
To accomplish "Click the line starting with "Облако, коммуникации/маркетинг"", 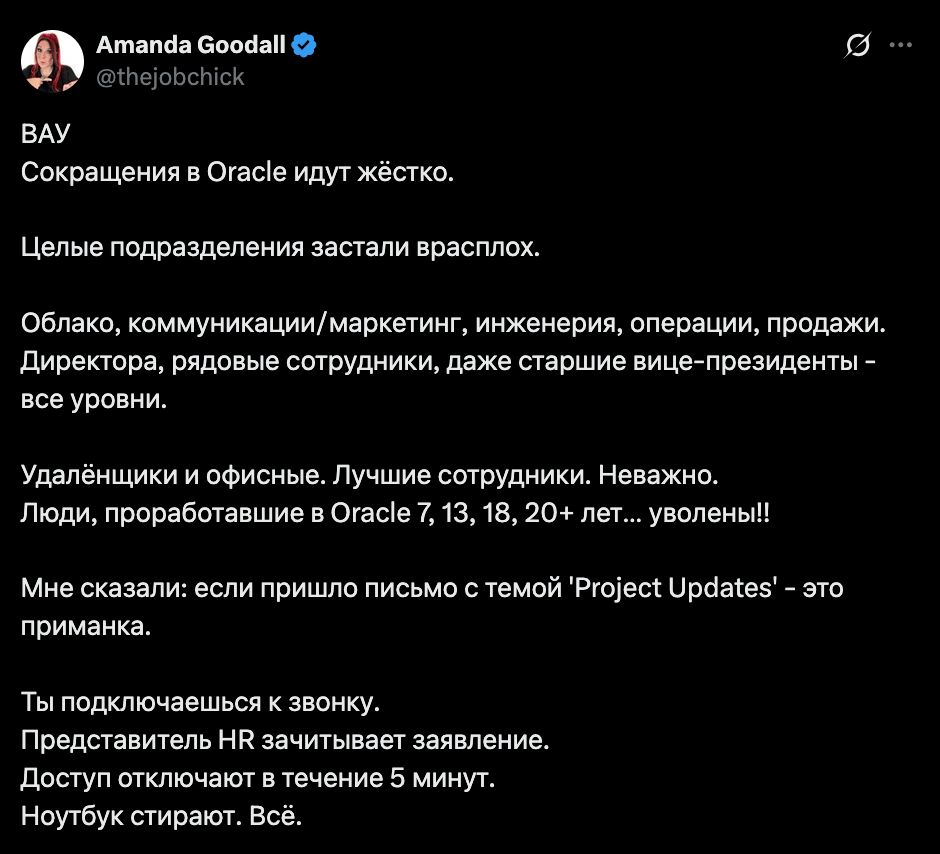I will tap(454, 324).
